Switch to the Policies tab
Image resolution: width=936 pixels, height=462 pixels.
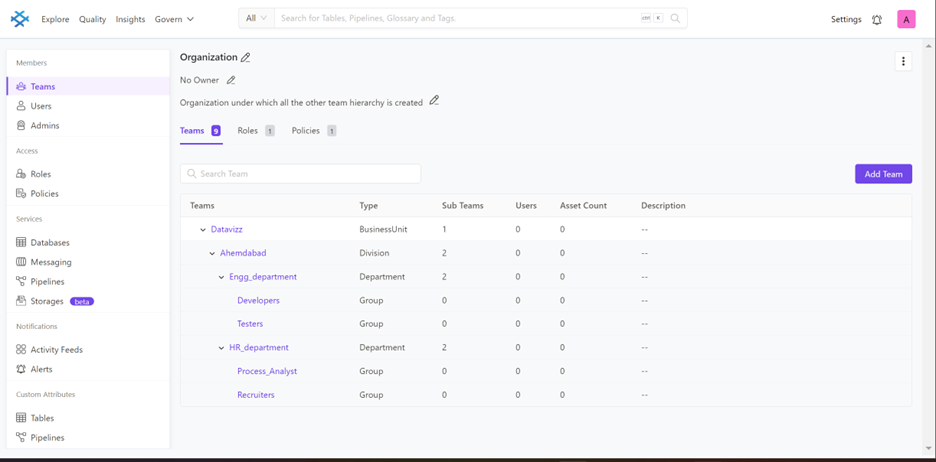(x=305, y=131)
